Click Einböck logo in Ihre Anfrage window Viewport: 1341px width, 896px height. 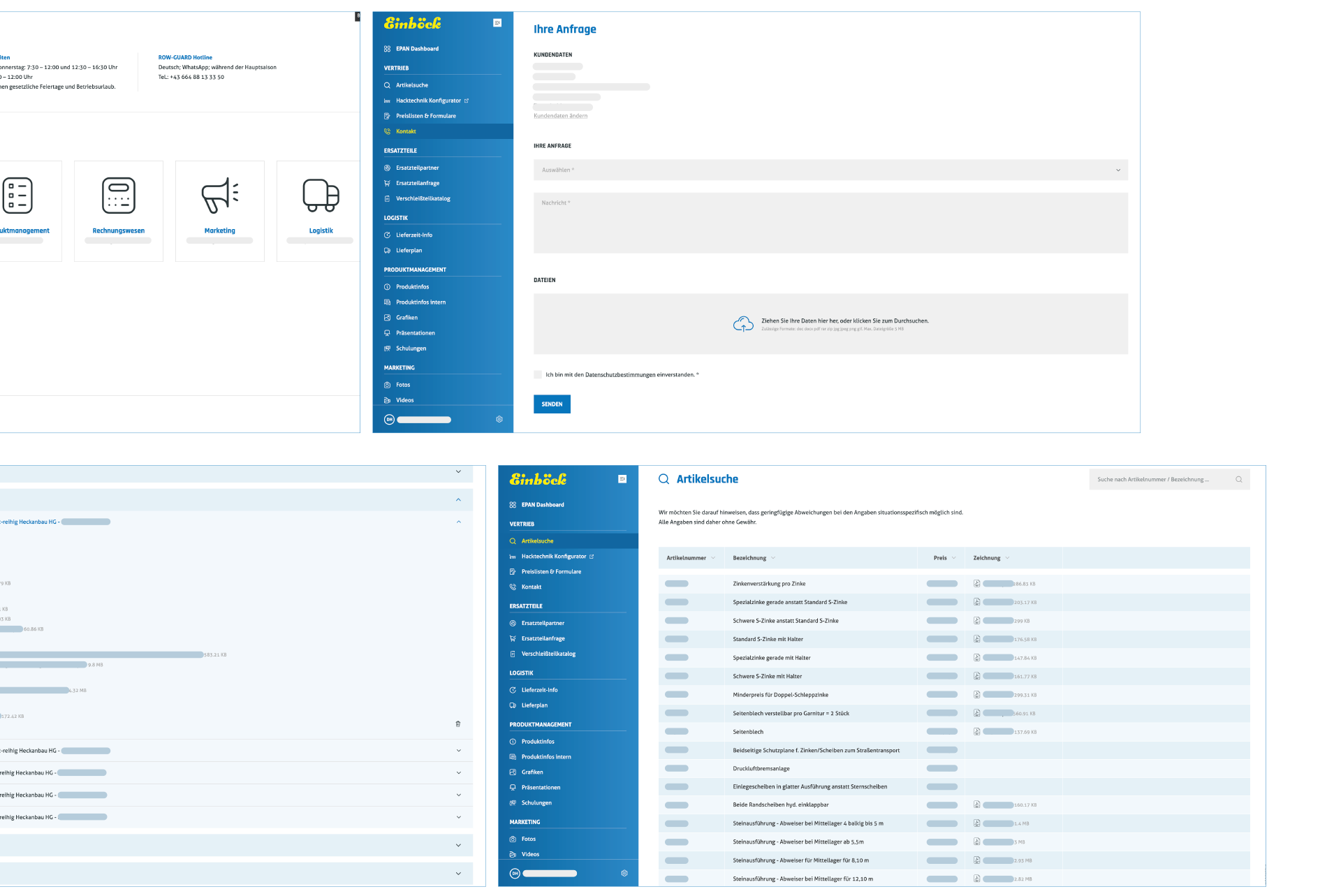(412, 23)
